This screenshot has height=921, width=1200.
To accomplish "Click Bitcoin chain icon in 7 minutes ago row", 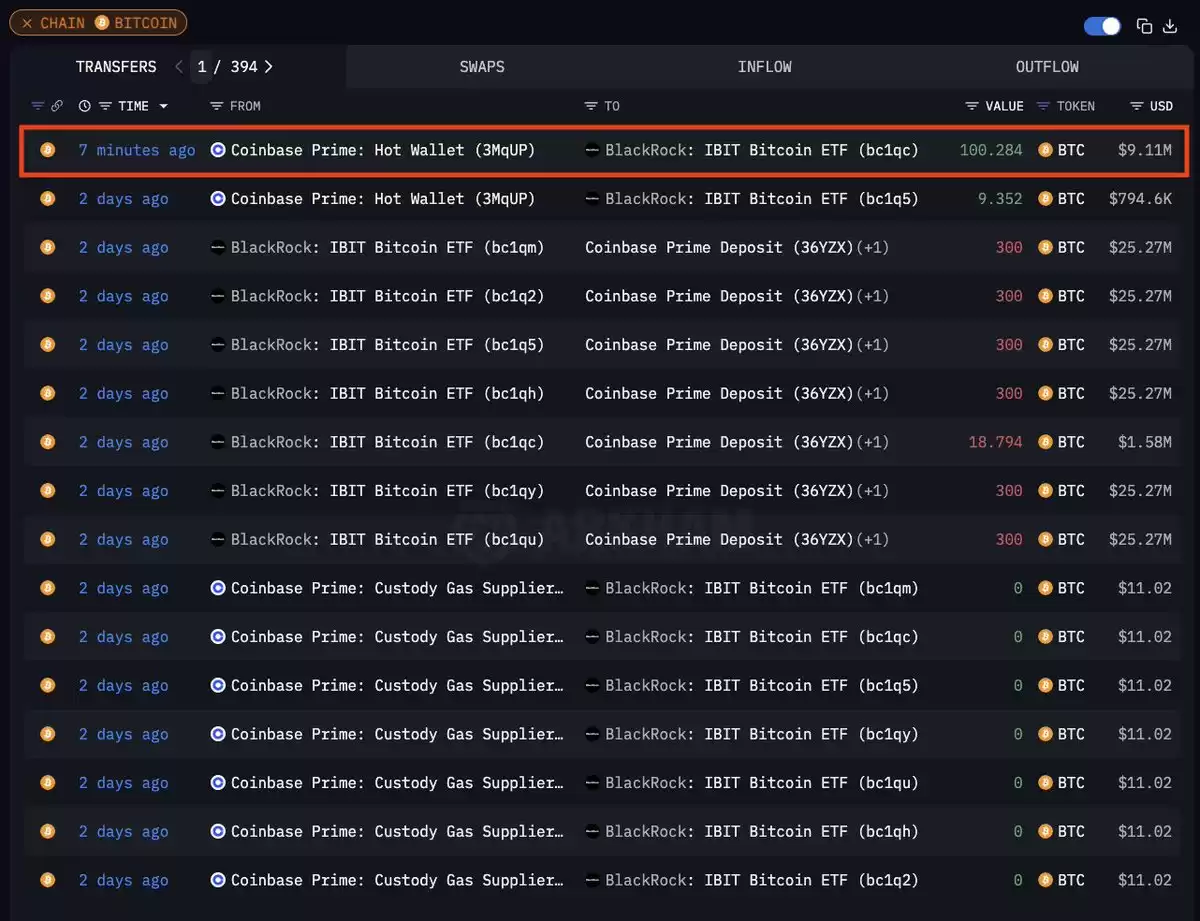I will pyautogui.click(x=47, y=150).
